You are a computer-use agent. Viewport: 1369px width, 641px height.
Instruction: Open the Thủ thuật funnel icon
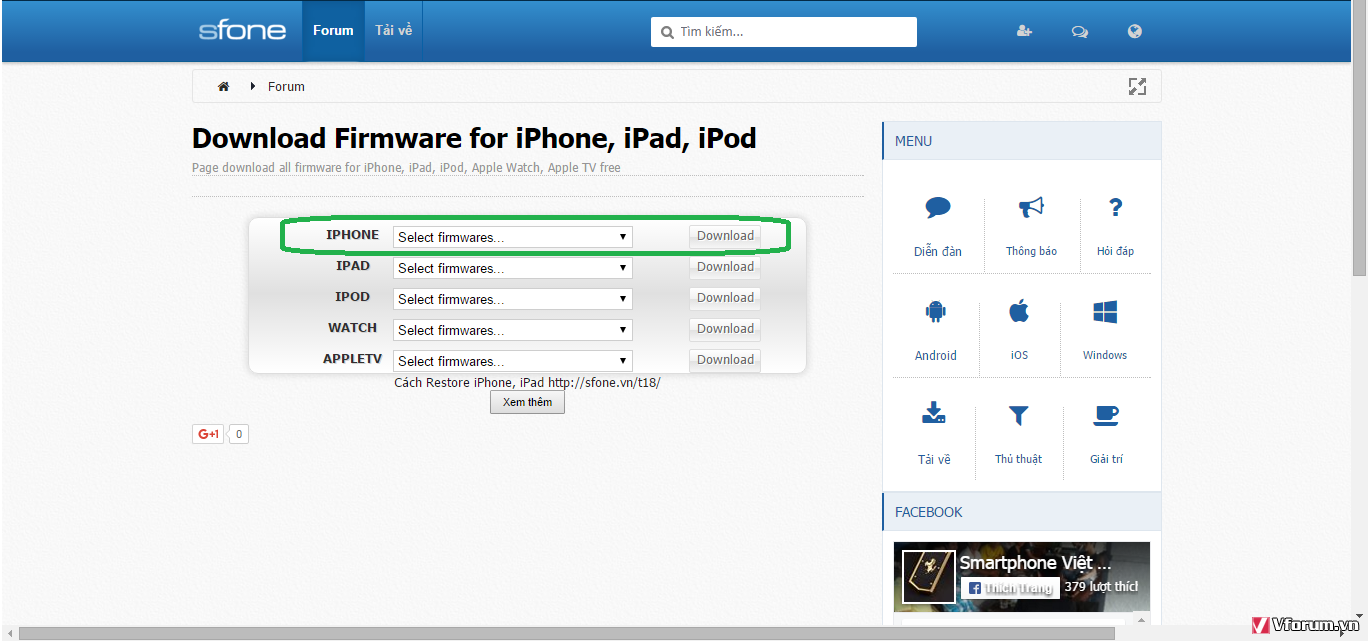[x=1018, y=414]
